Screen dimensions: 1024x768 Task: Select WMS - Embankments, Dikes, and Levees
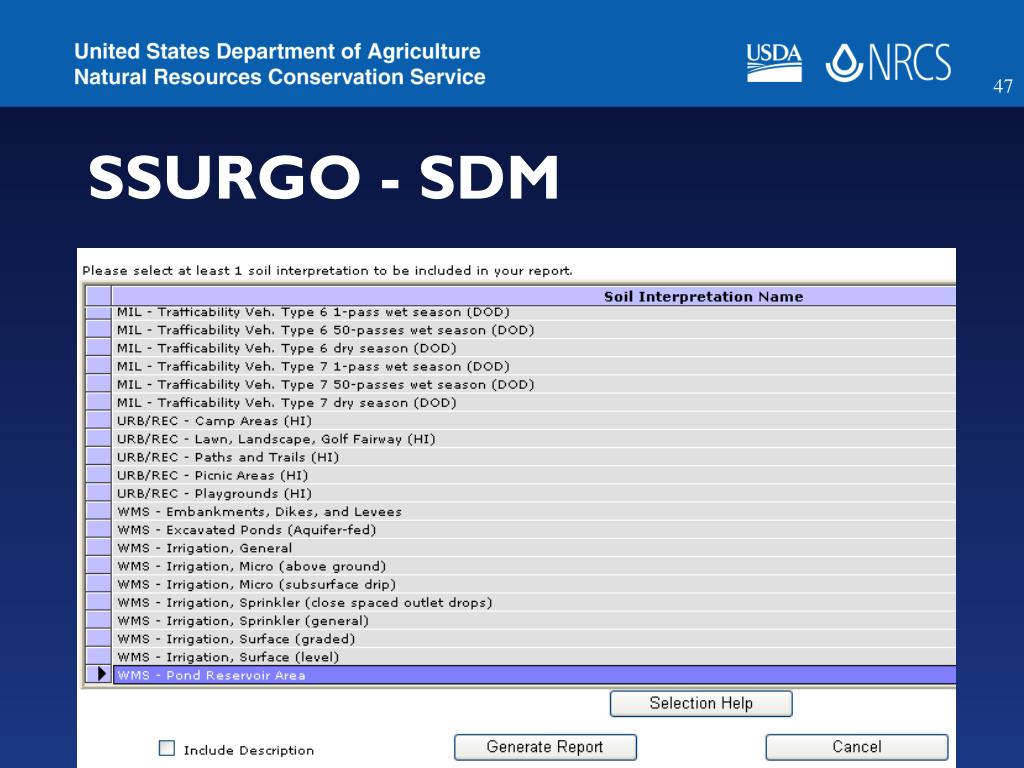534,511
